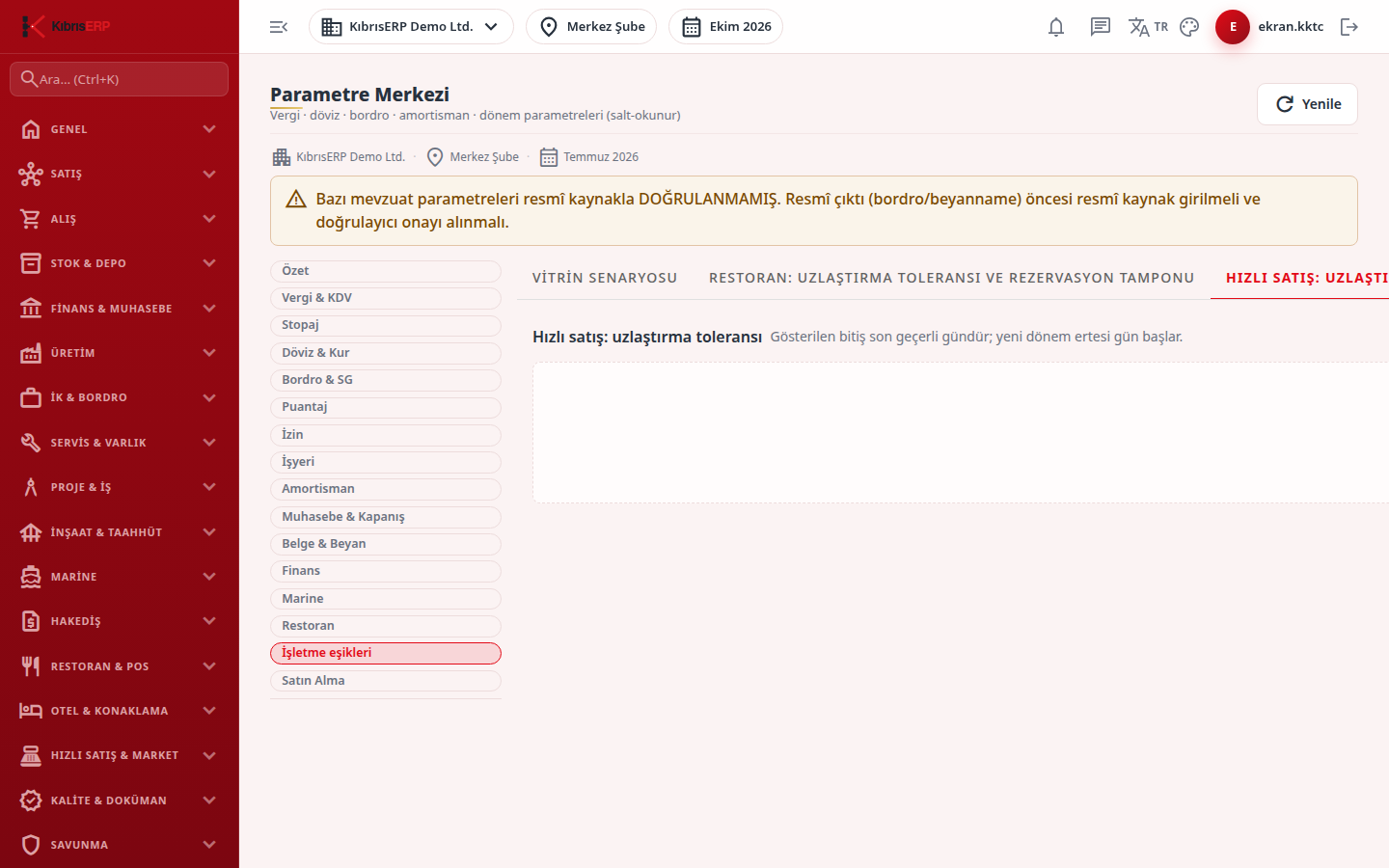Open the Restoran & POS icon
This screenshot has height=868, width=1389.
point(31,666)
